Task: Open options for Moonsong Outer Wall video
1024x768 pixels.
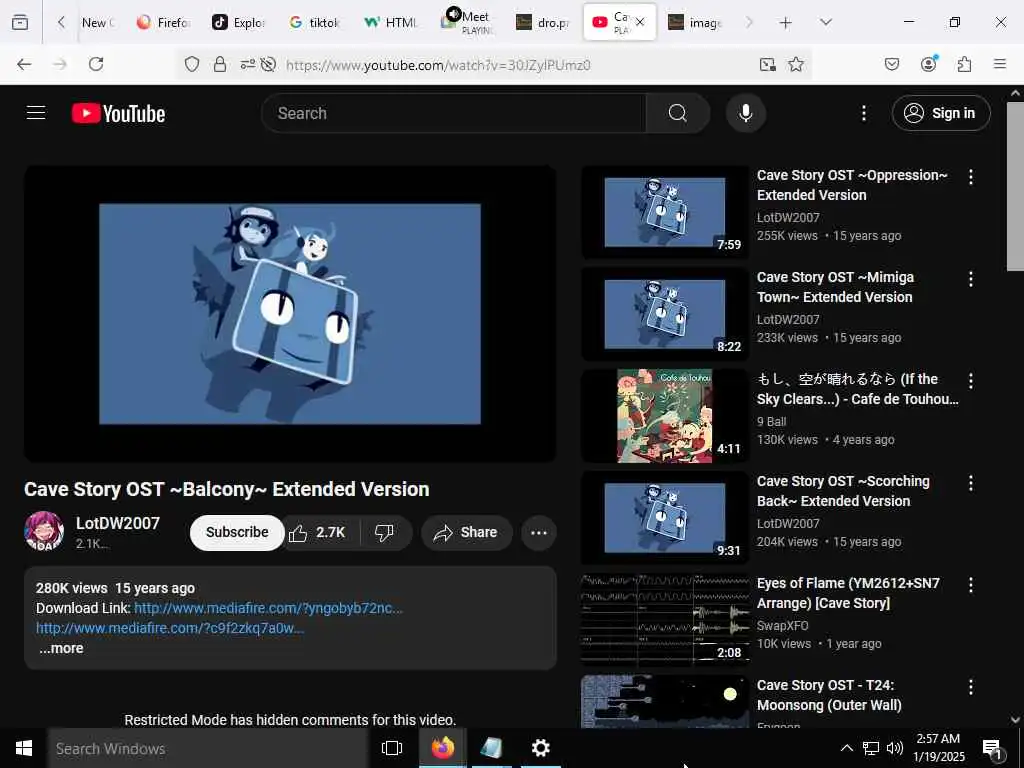Action: click(x=970, y=686)
